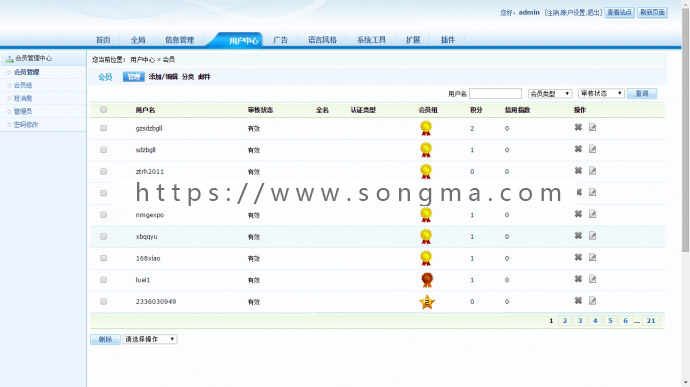Select nmgexpo's gold medal group icon
This screenshot has width=690, height=387.
pyautogui.click(x=426, y=215)
